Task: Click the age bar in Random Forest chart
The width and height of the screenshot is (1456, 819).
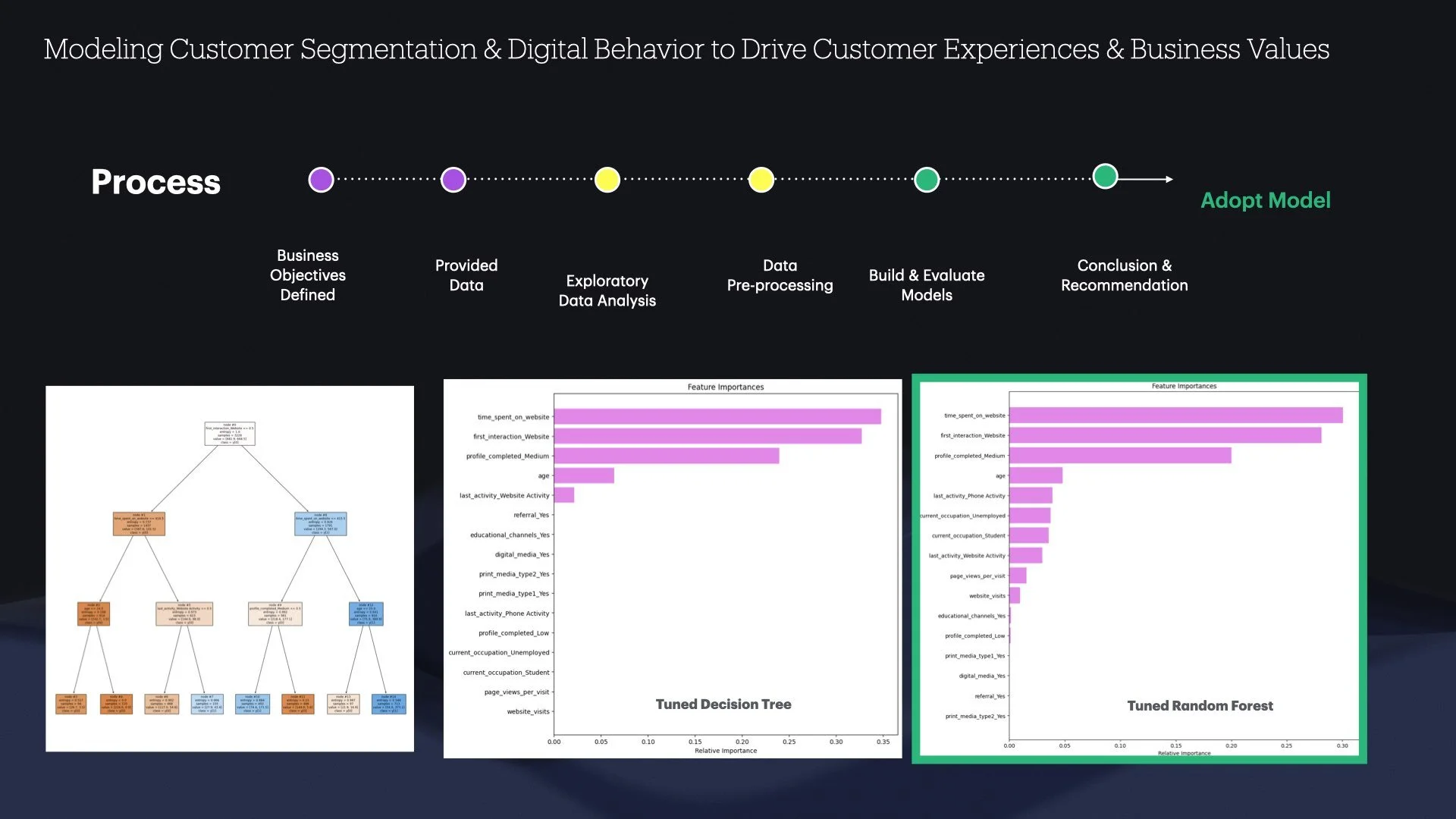Action: pyautogui.click(x=1035, y=475)
